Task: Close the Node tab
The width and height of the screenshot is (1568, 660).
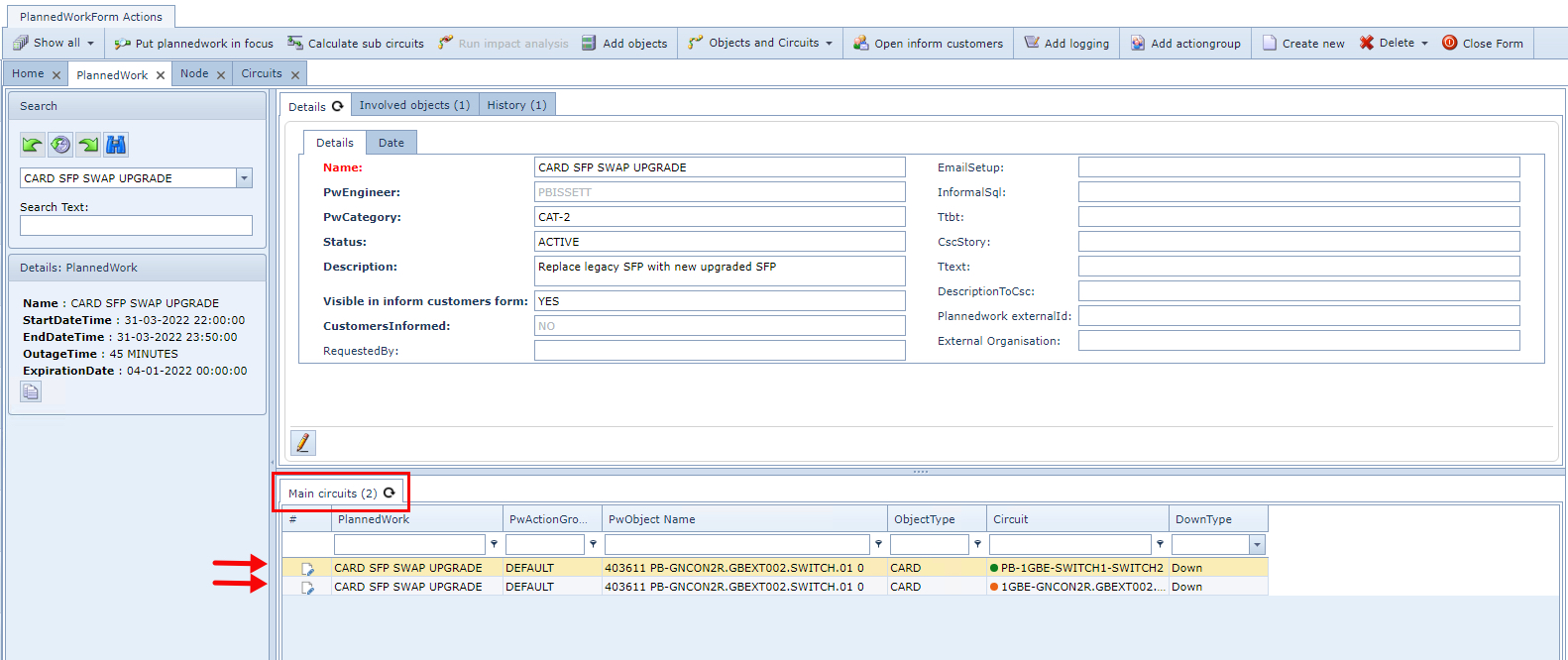Action: 221,74
